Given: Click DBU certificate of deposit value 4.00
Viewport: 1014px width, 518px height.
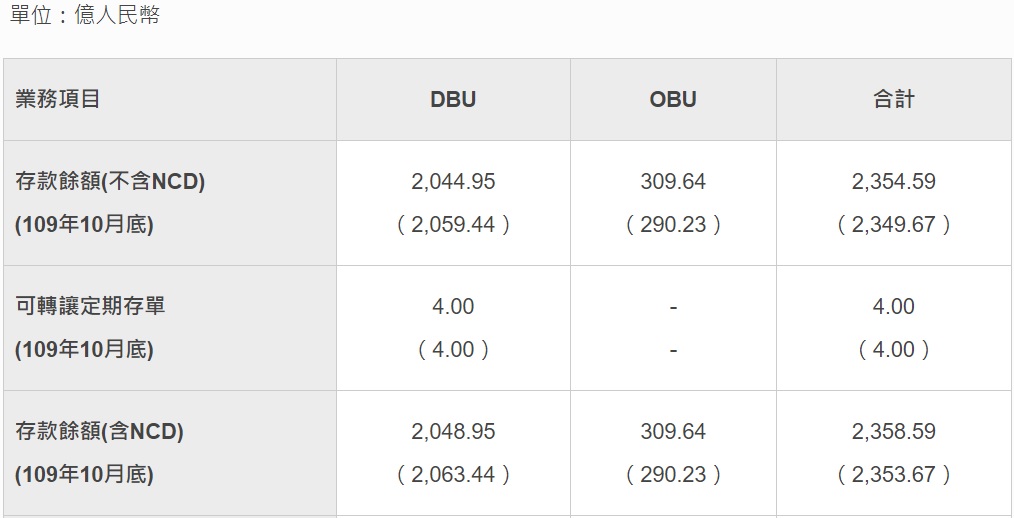Looking at the screenshot, I should (453, 306).
